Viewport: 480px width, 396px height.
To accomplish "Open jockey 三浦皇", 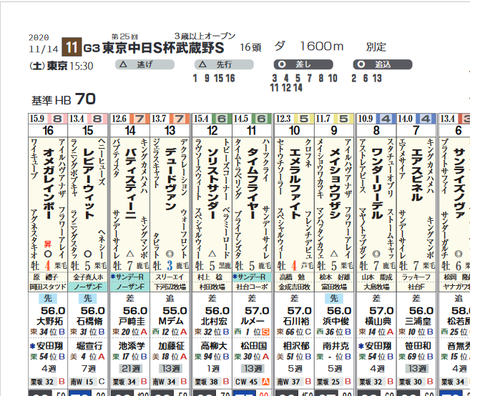I will click(x=418, y=321).
